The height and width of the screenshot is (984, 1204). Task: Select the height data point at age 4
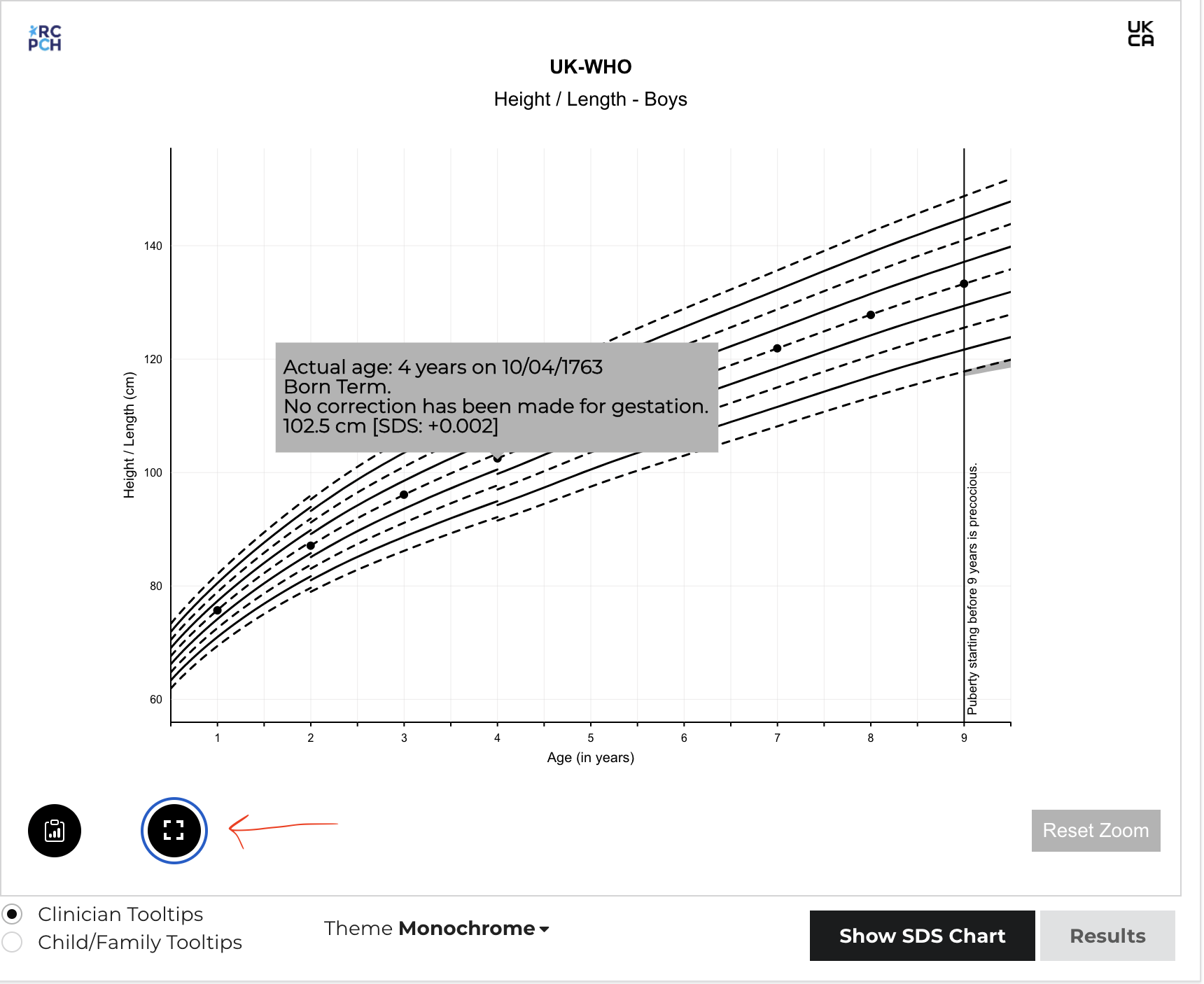[498, 458]
